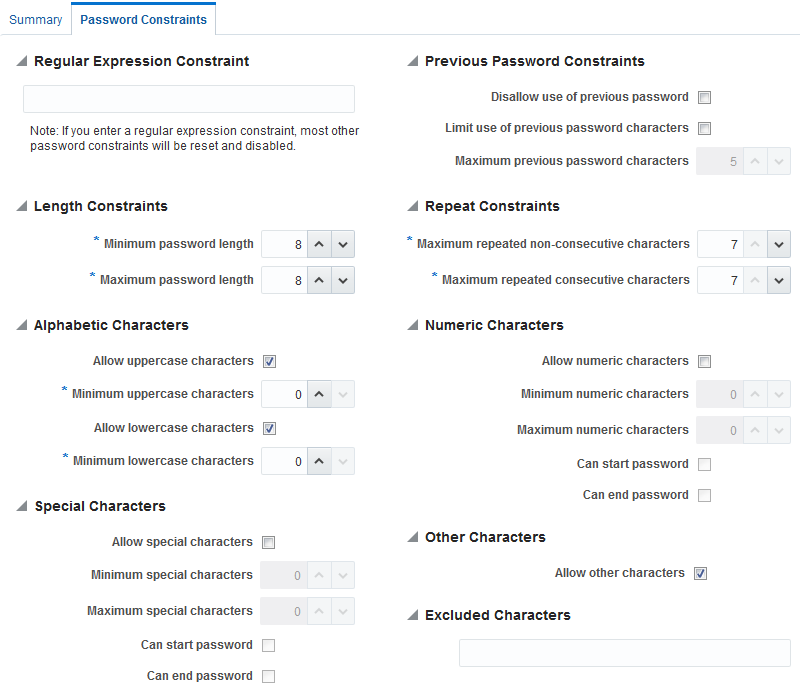Toggle Allow other characters checkbox
This screenshot has height=690, width=800.
pyautogui.click(x=701, y=573)
